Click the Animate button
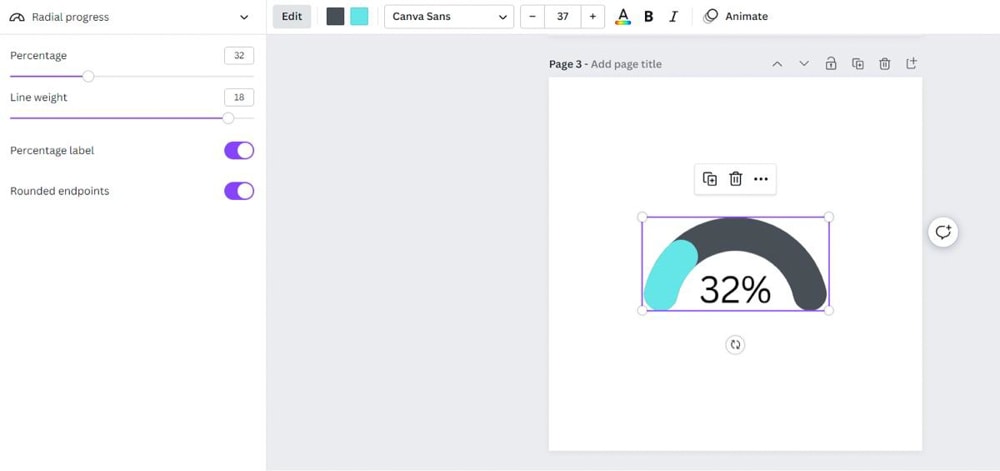 click(736, 17)
